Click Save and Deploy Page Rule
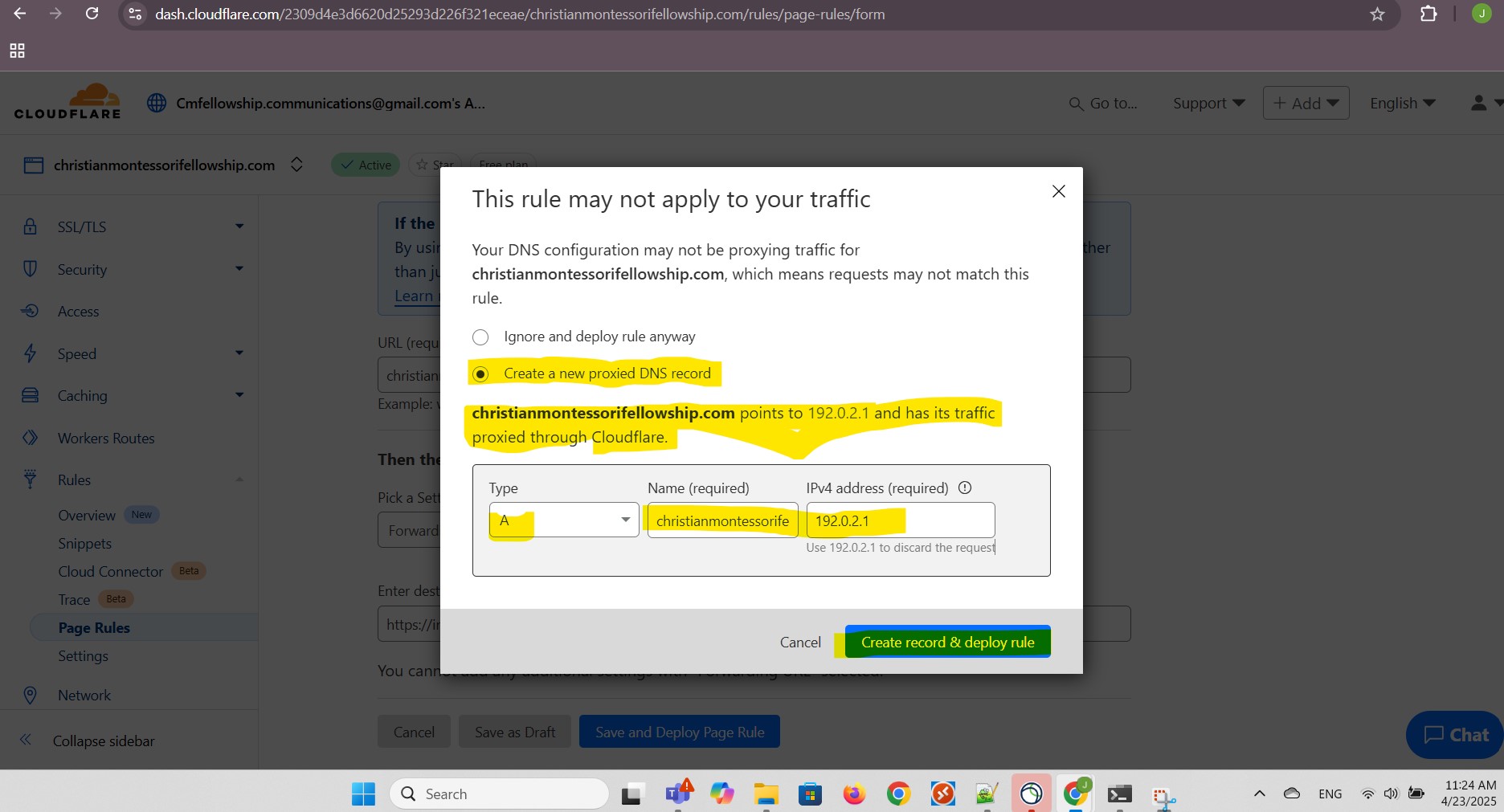The image size is (1504, 812). [x=680, y=732]
